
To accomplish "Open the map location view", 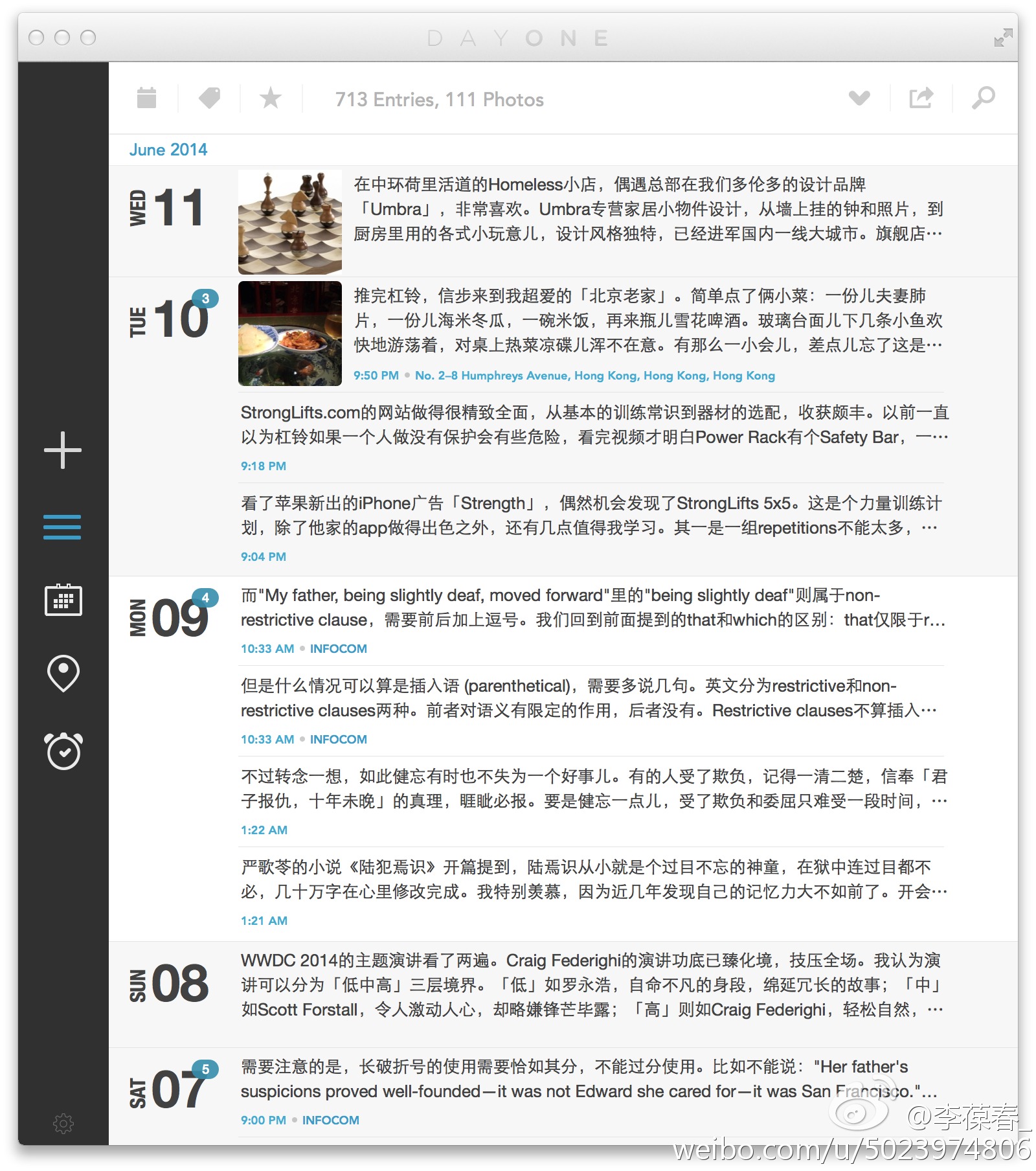I will point(63,674).
